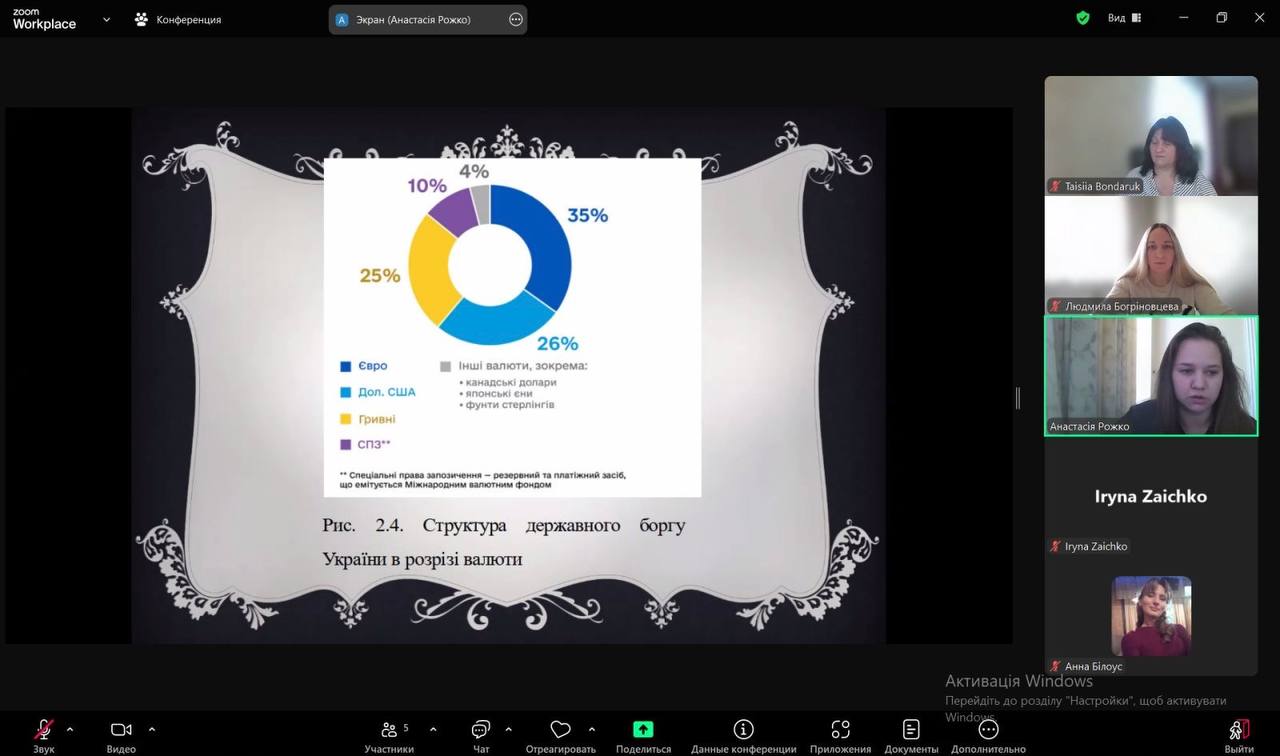This screenshot has height=756, width=1280.
Task: Click the green Поделиться share screen button
Action: click(x=643, y=730)
